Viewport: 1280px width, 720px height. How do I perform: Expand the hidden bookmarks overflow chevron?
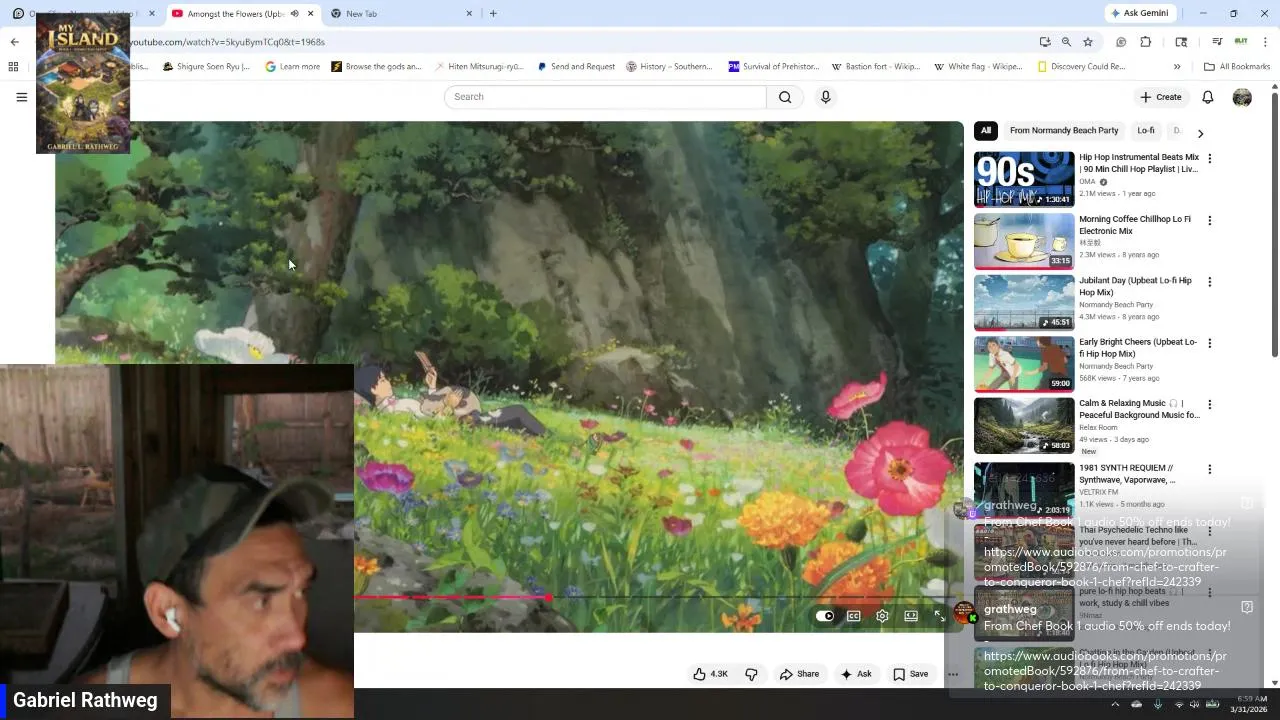coord(1177,67)
